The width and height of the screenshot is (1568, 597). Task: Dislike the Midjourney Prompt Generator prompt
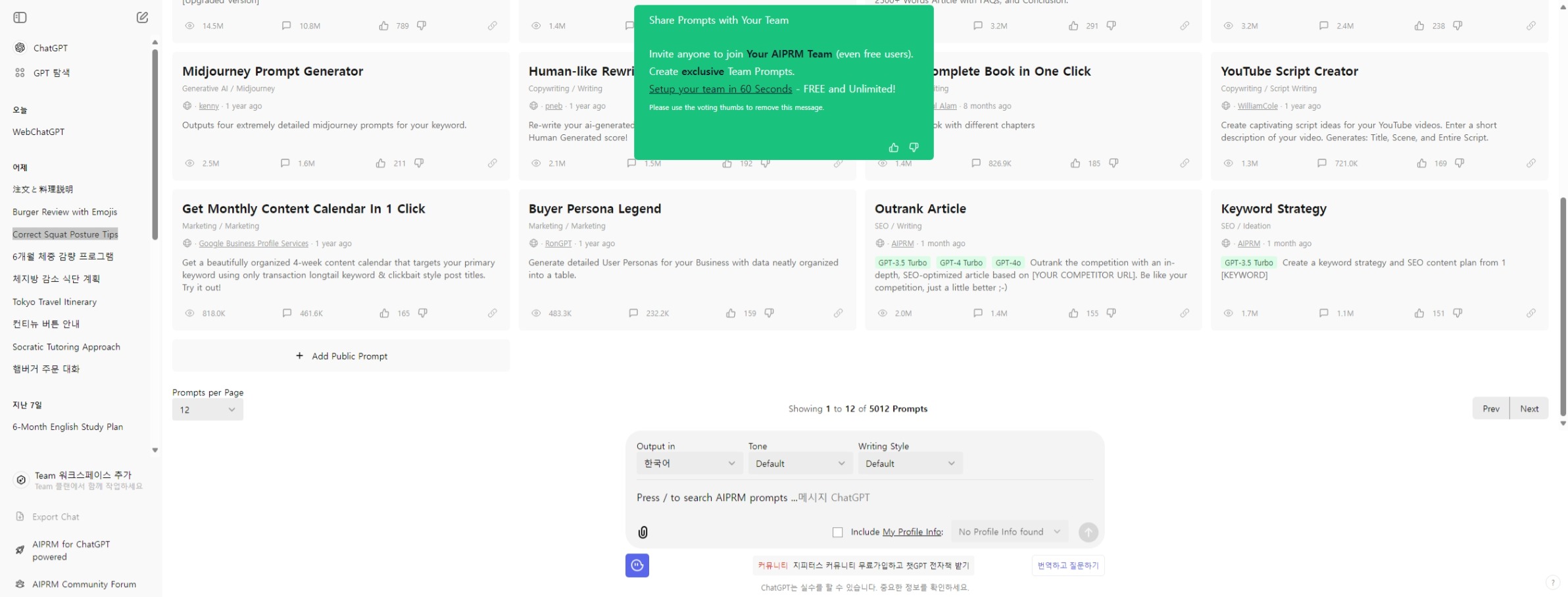point(419,163)
